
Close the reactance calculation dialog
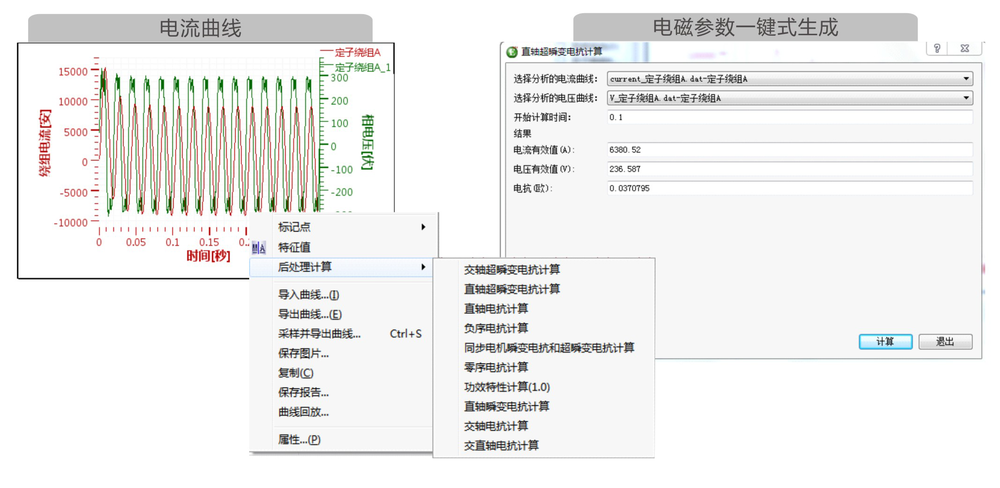[963, 48]
